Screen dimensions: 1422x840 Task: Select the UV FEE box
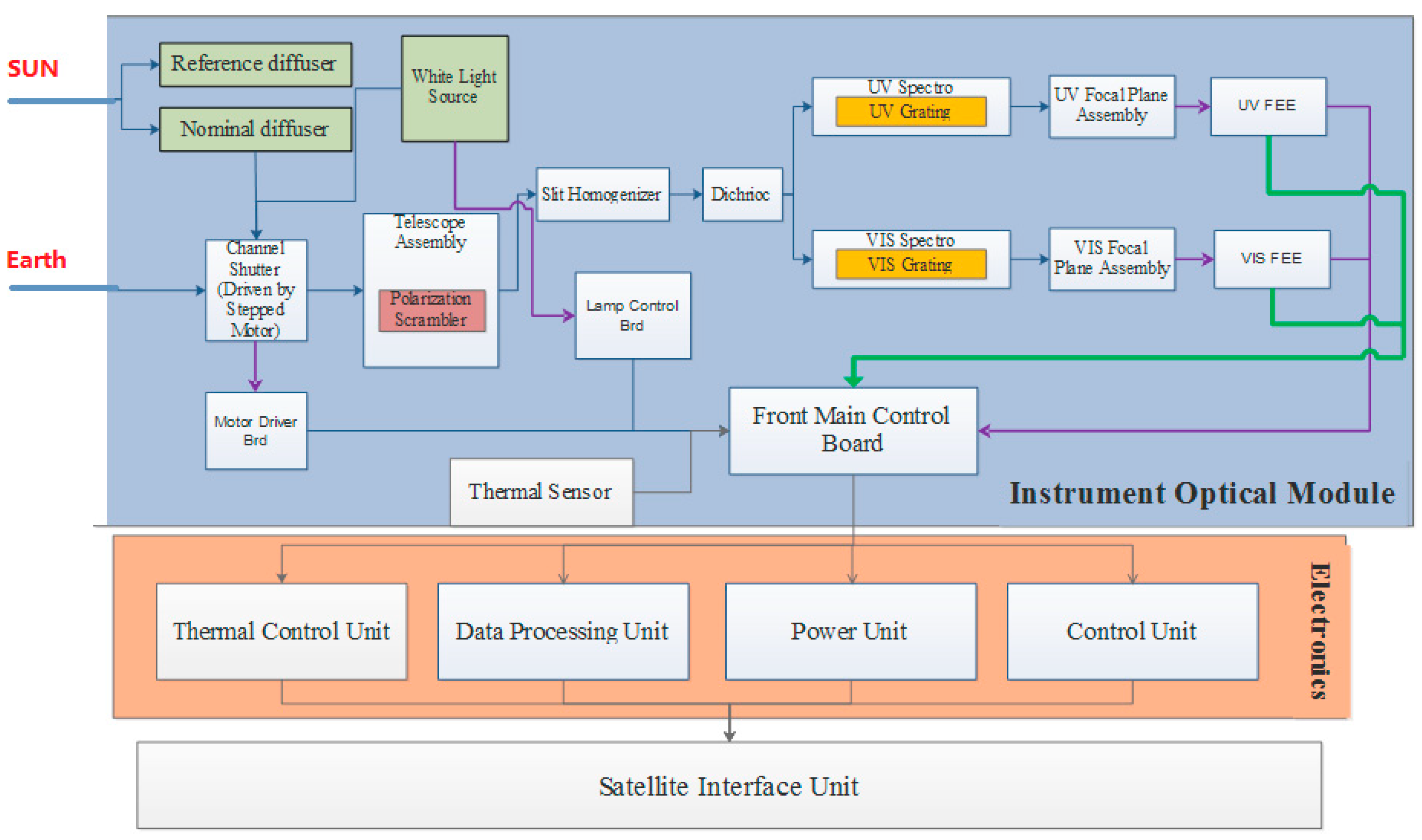pyautogui.click(x=1267, y=106)
